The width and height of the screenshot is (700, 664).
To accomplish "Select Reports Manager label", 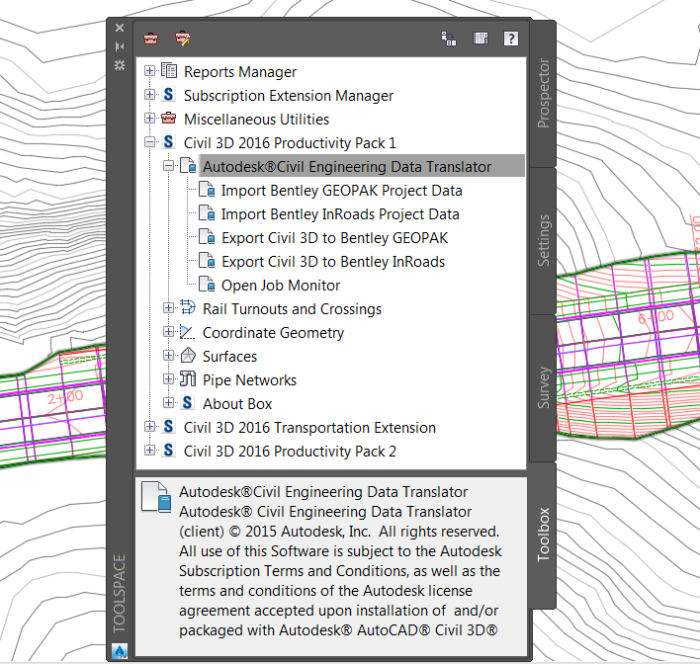I will (x=240, y=72).
